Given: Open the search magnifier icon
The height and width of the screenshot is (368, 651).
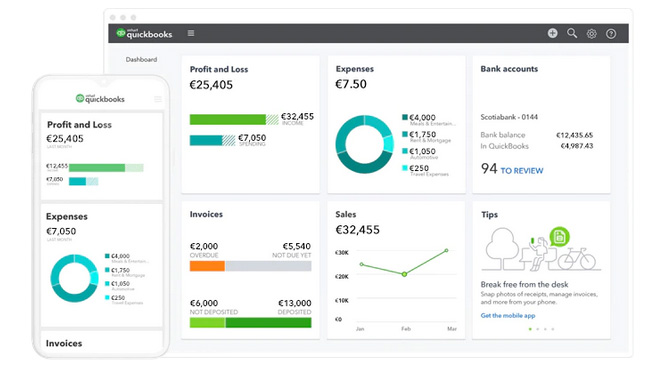Looking at the screenshot, I should coord(572,33).
